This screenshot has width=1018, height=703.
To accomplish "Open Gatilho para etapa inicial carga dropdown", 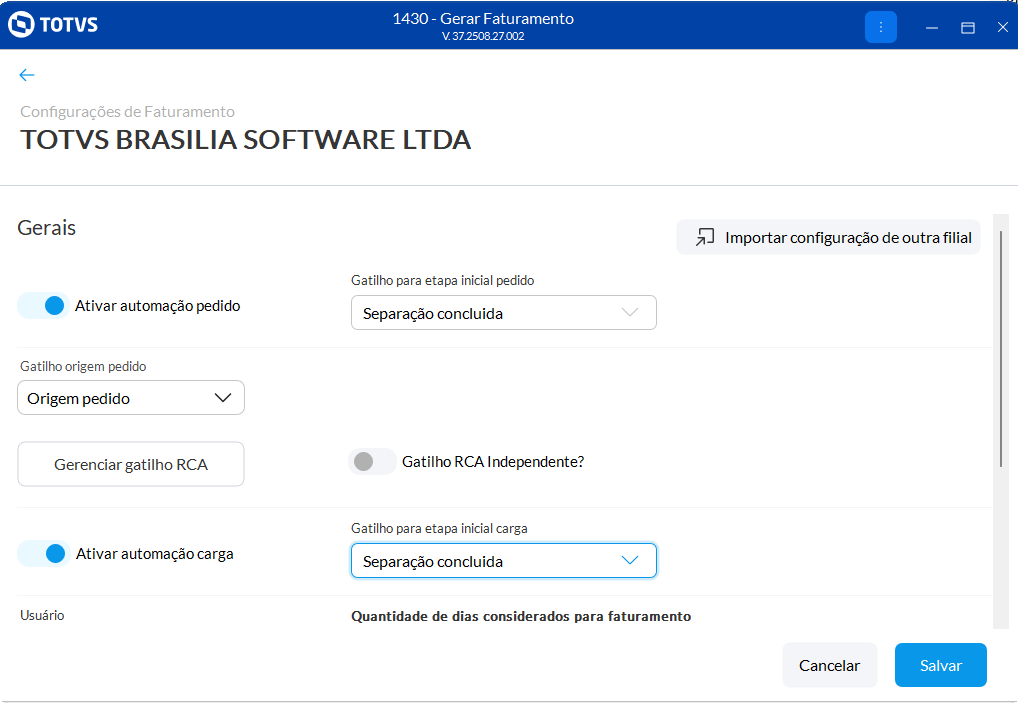I will pyautogui.click(x=503, y=561).
